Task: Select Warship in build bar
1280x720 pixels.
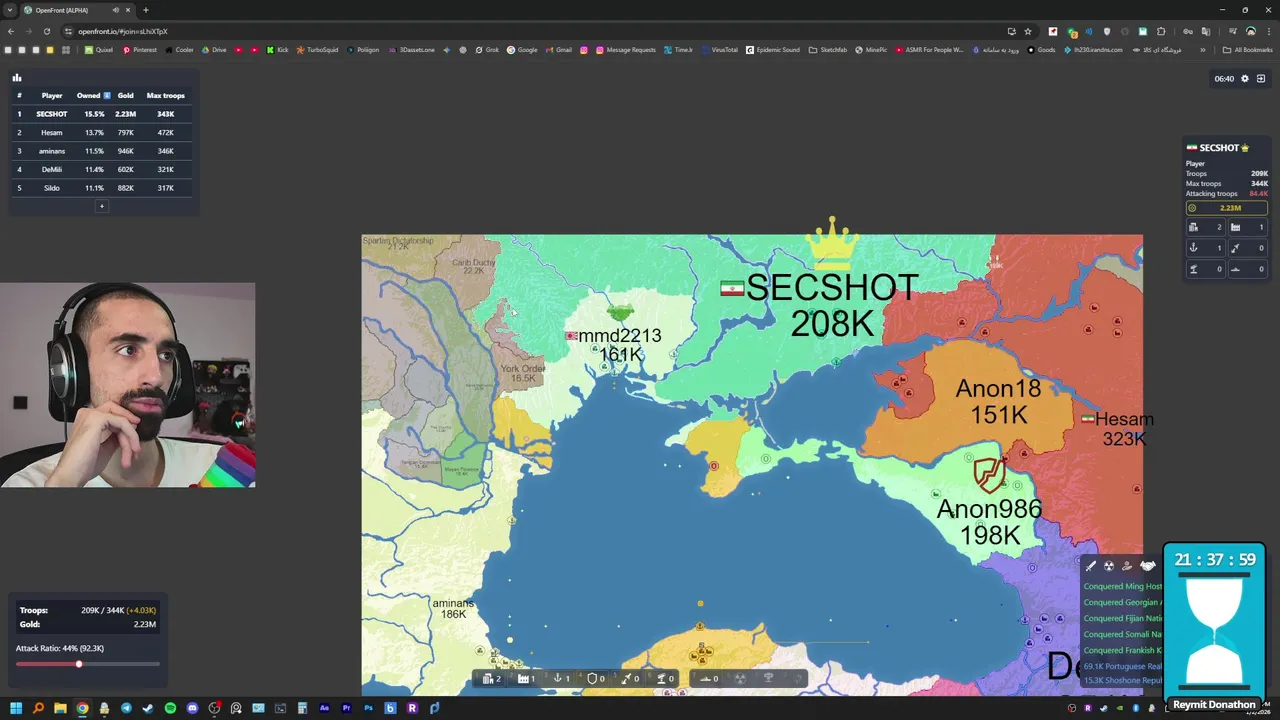Action: (707, 679)
